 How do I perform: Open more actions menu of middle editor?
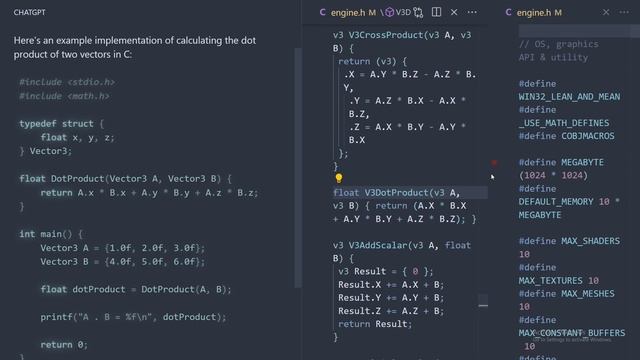tap(472, 12)
